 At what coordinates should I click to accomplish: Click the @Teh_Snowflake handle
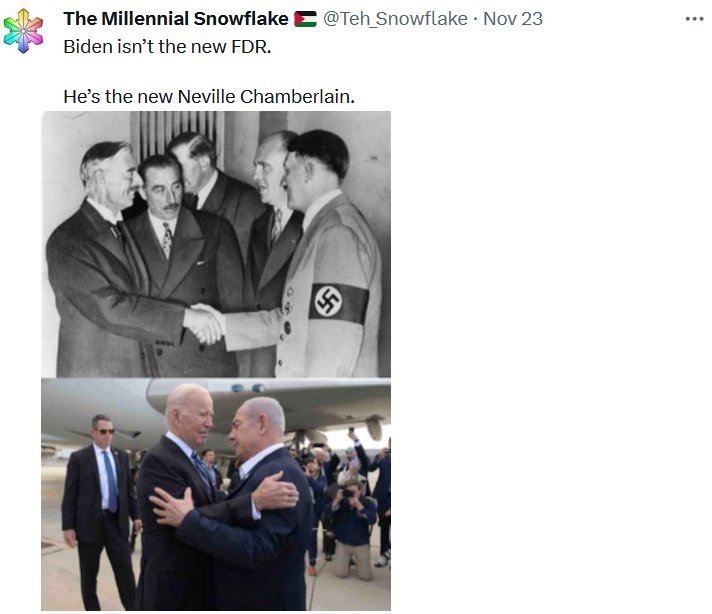395,19
